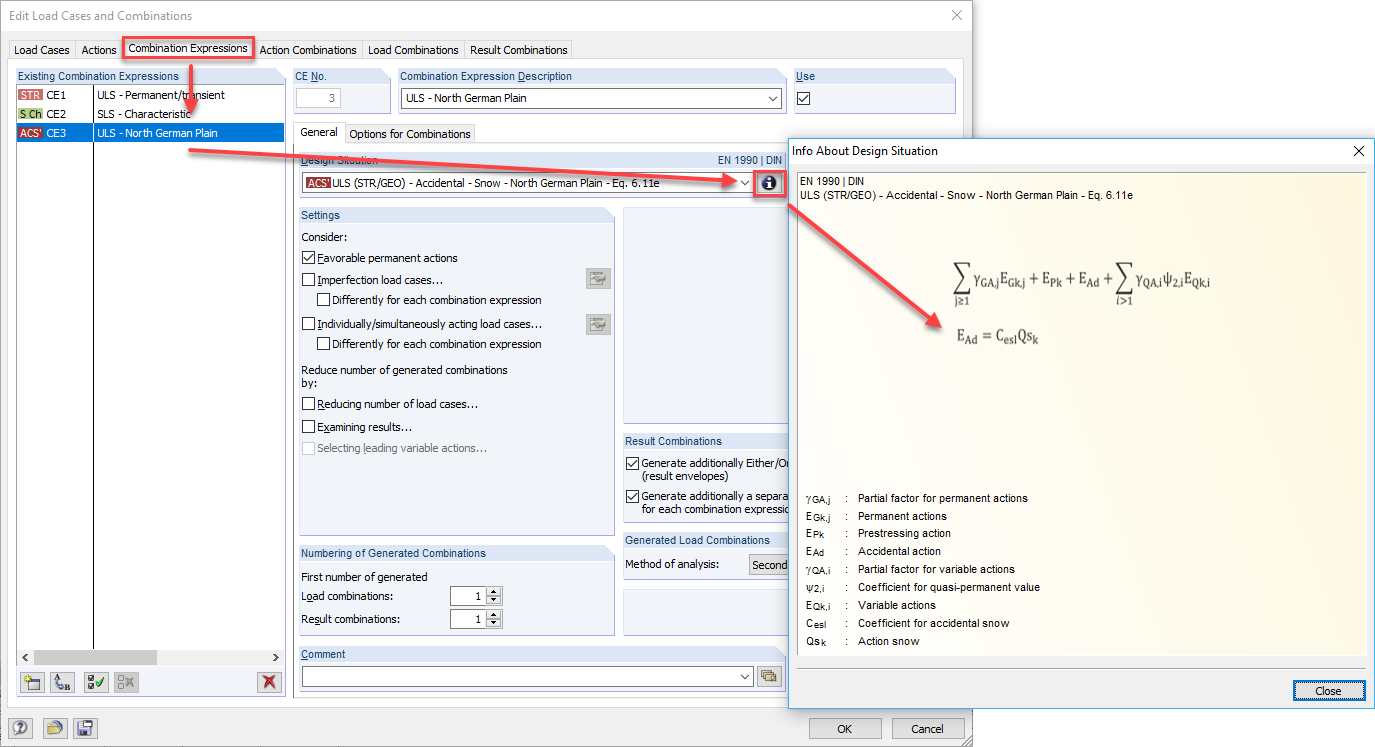The image size is (1375, 747).
Task: Enable Imperfection load cases option
Action: point(308,280)
